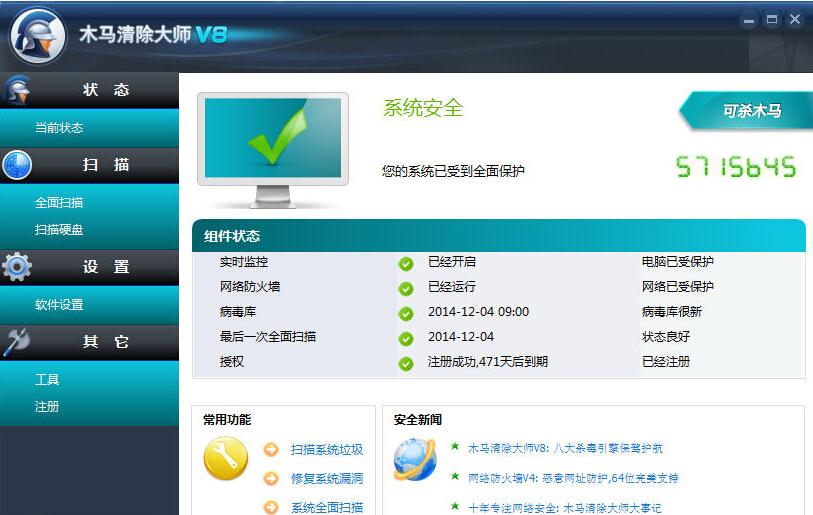The width and height of the screenshot is (813, 515).
Task: Click the 状态良好 text
Action: (666, 337)
